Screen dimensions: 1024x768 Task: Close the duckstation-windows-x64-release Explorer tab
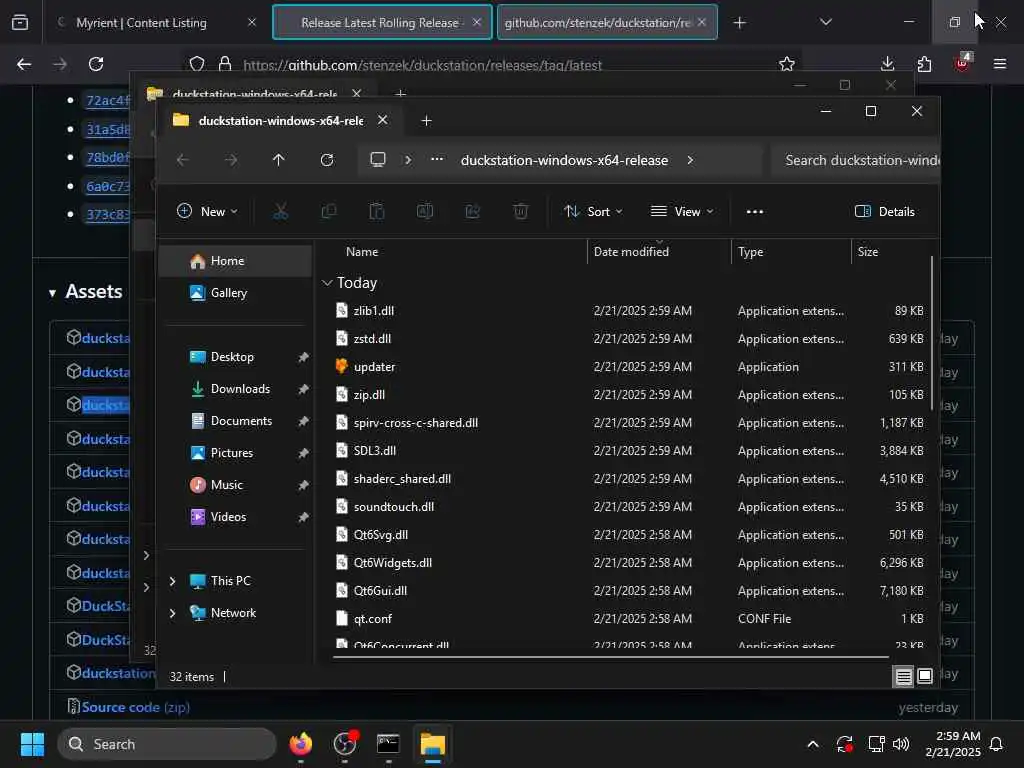(383, 120)
